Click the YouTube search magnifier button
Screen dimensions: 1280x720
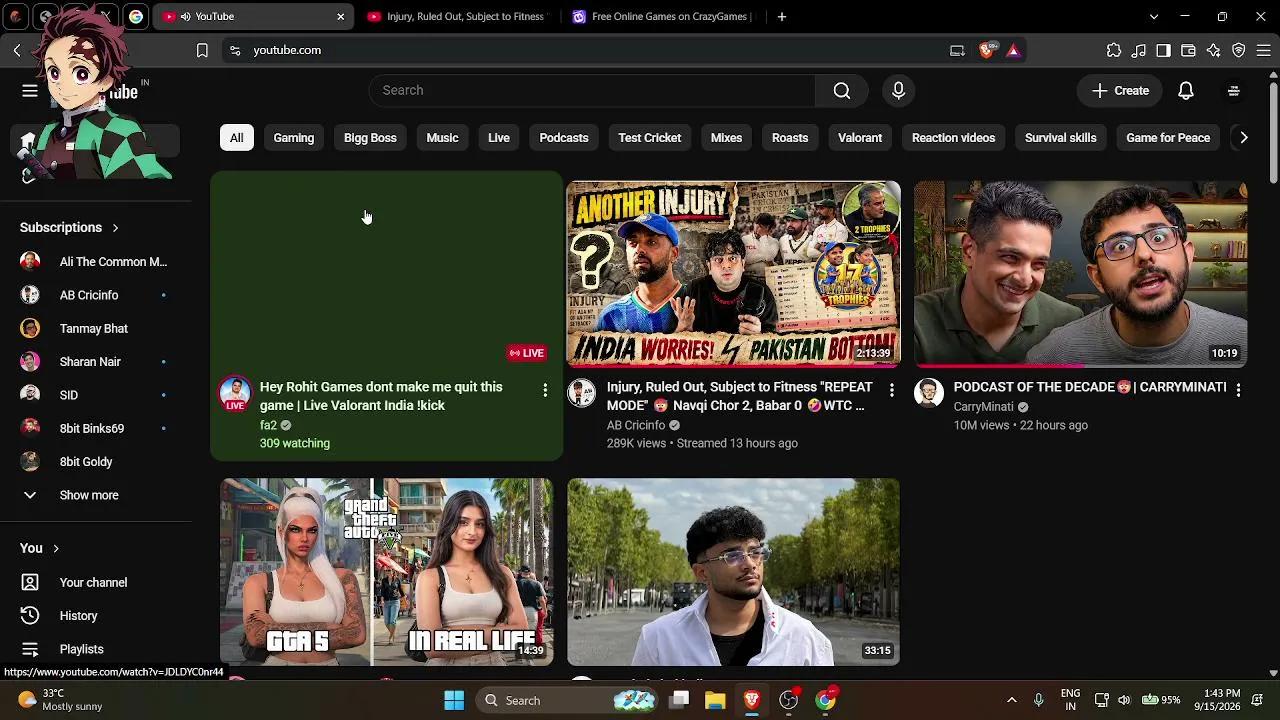pos(842,90)
